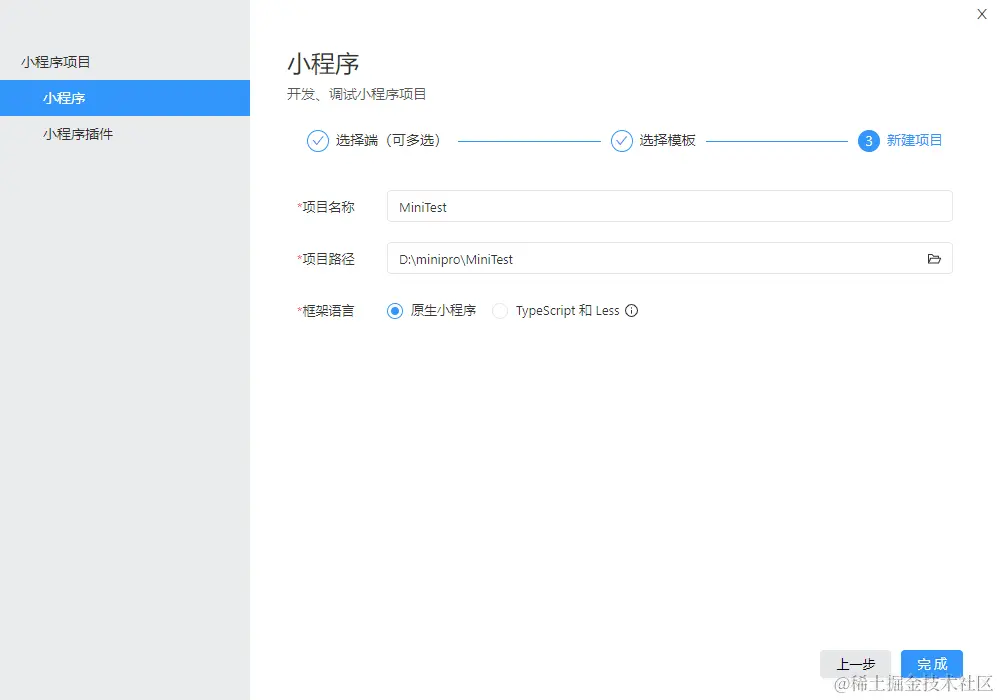Choose the TypeScript 和 Less radio option
Image resolution: width=1000 pixels, height=700 pixels.
(500, 311)
